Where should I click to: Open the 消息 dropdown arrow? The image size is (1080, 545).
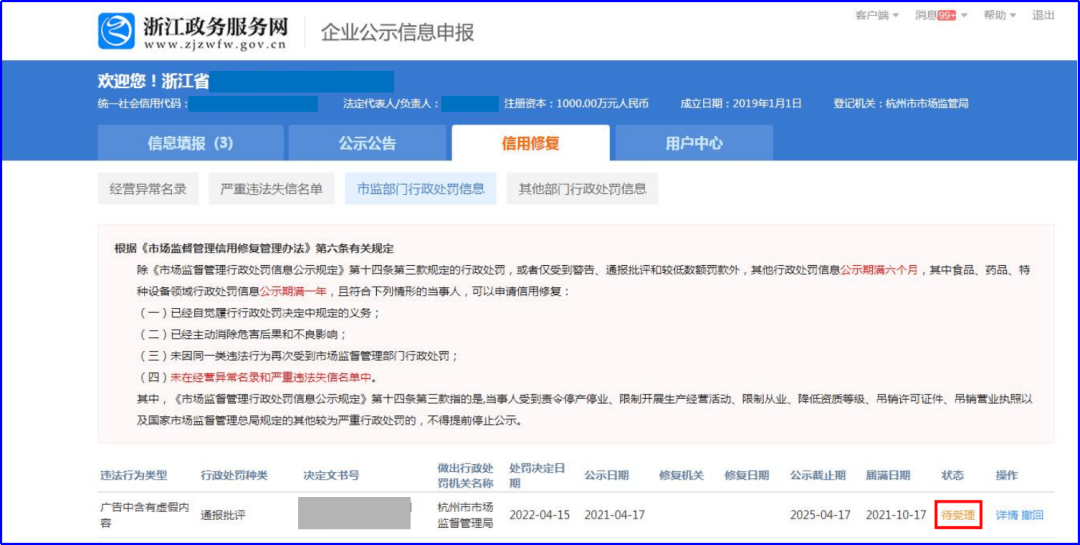(965, 16)
